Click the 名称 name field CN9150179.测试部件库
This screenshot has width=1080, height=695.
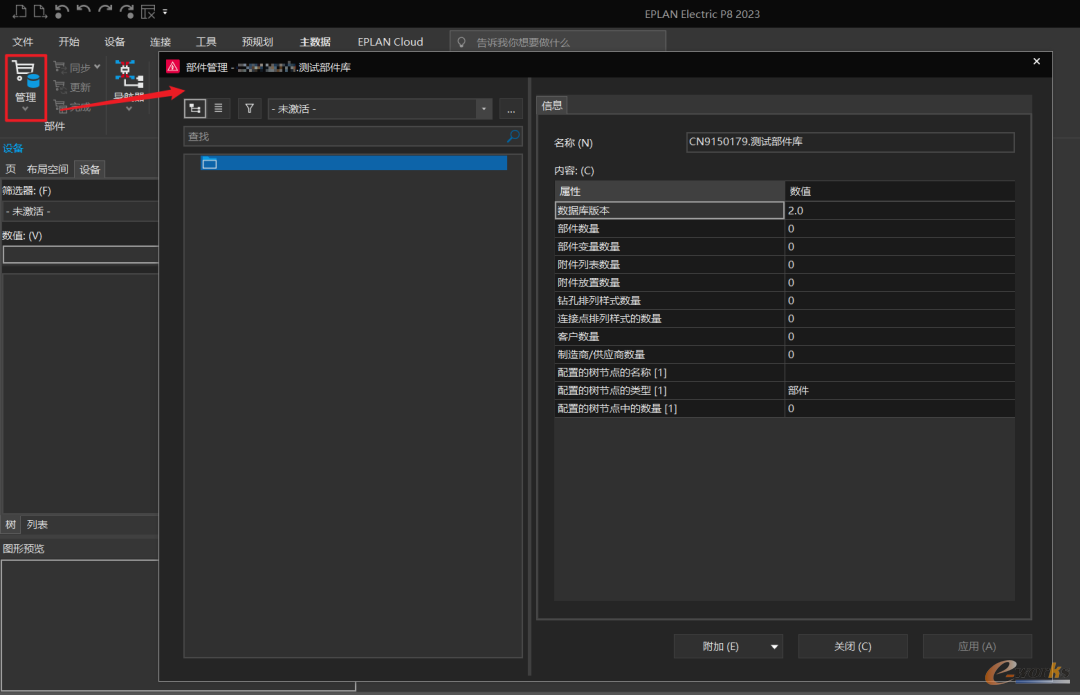[x=850, y=142]
